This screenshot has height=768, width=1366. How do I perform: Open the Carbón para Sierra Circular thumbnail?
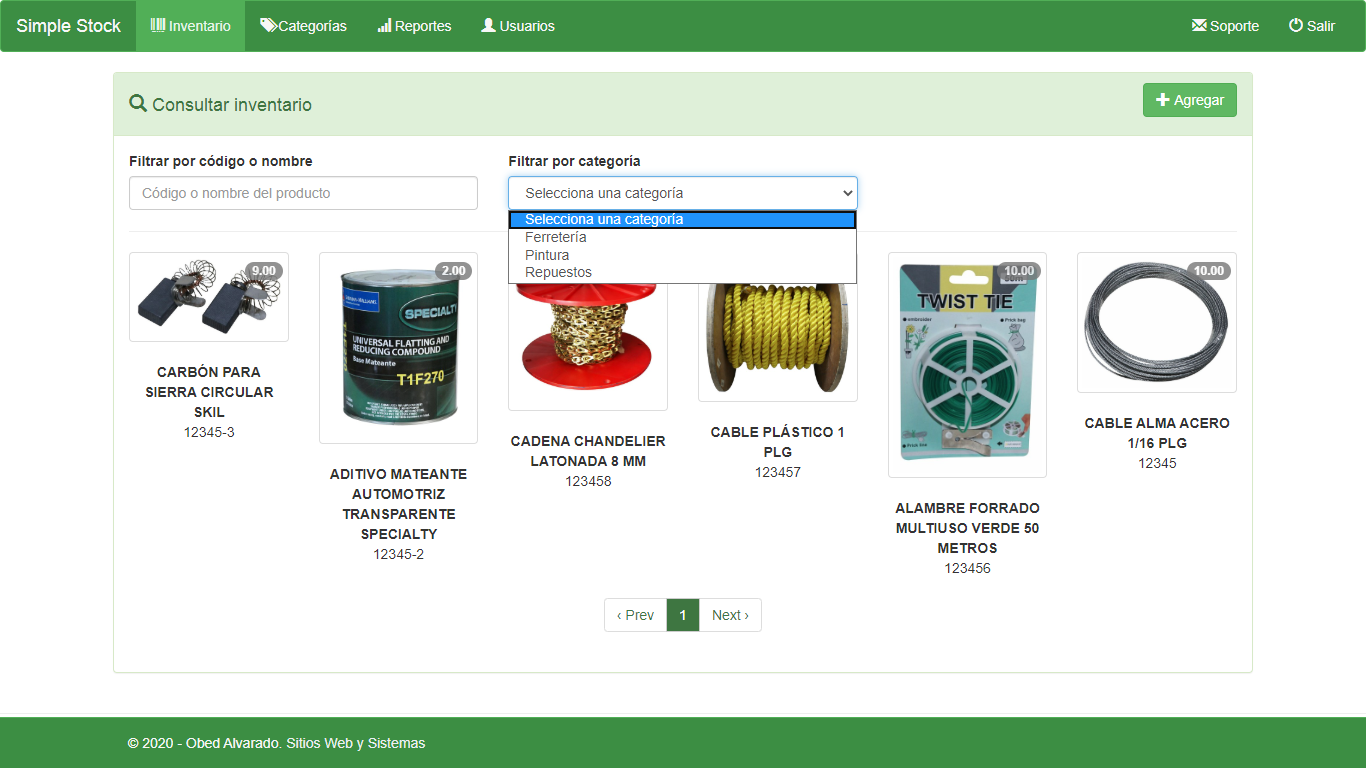pos(209,297)
